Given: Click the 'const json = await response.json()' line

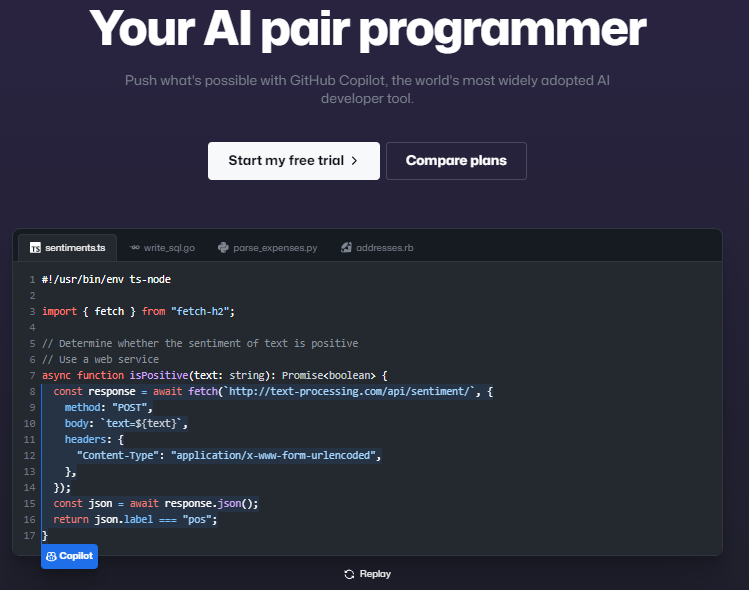Looking at the screenshot, I should [156, 504].
